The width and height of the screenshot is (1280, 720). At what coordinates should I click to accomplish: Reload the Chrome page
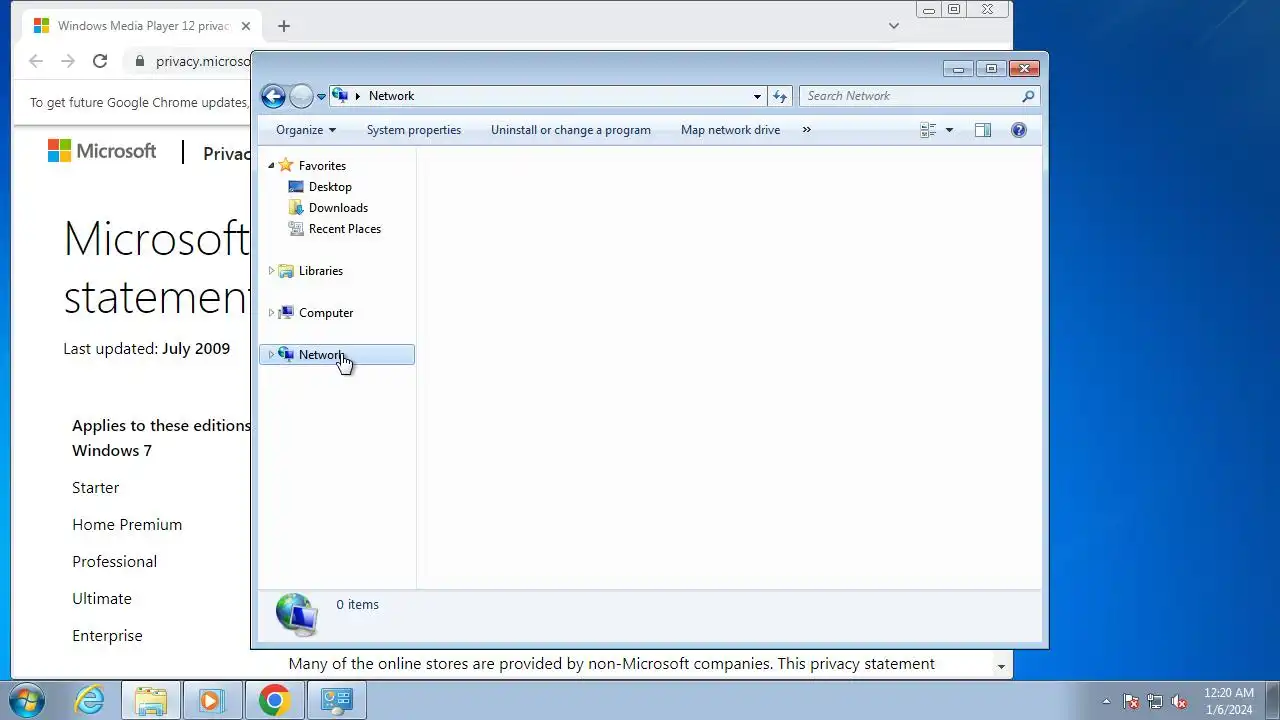pos(100,61)
